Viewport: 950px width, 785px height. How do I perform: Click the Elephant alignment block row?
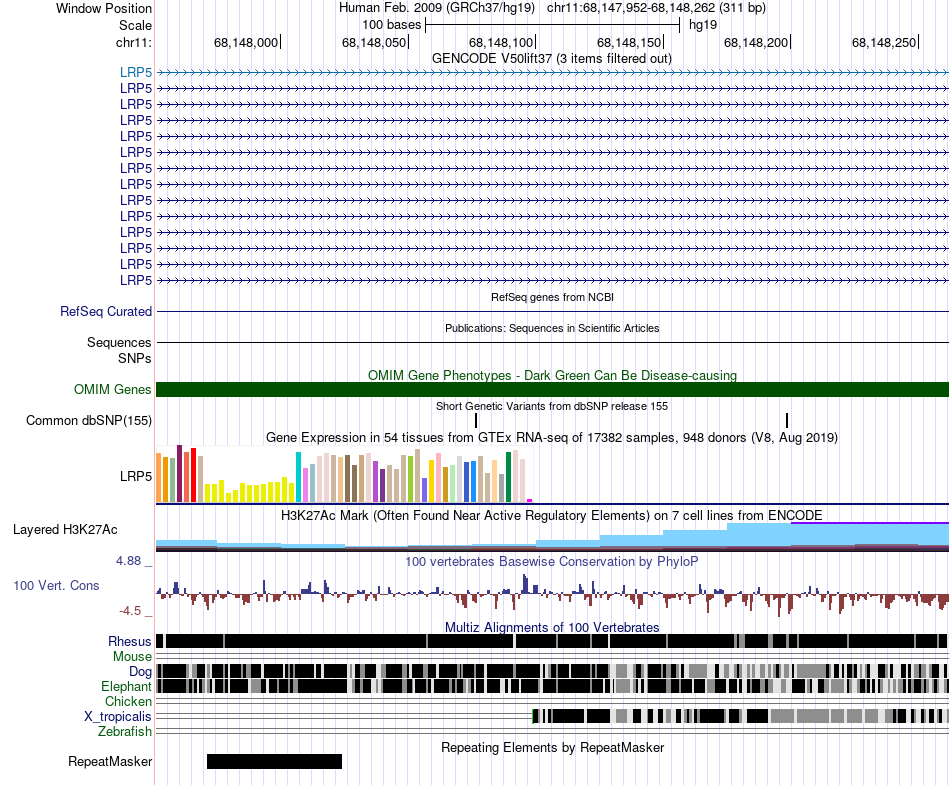click(x=552, y=686)
